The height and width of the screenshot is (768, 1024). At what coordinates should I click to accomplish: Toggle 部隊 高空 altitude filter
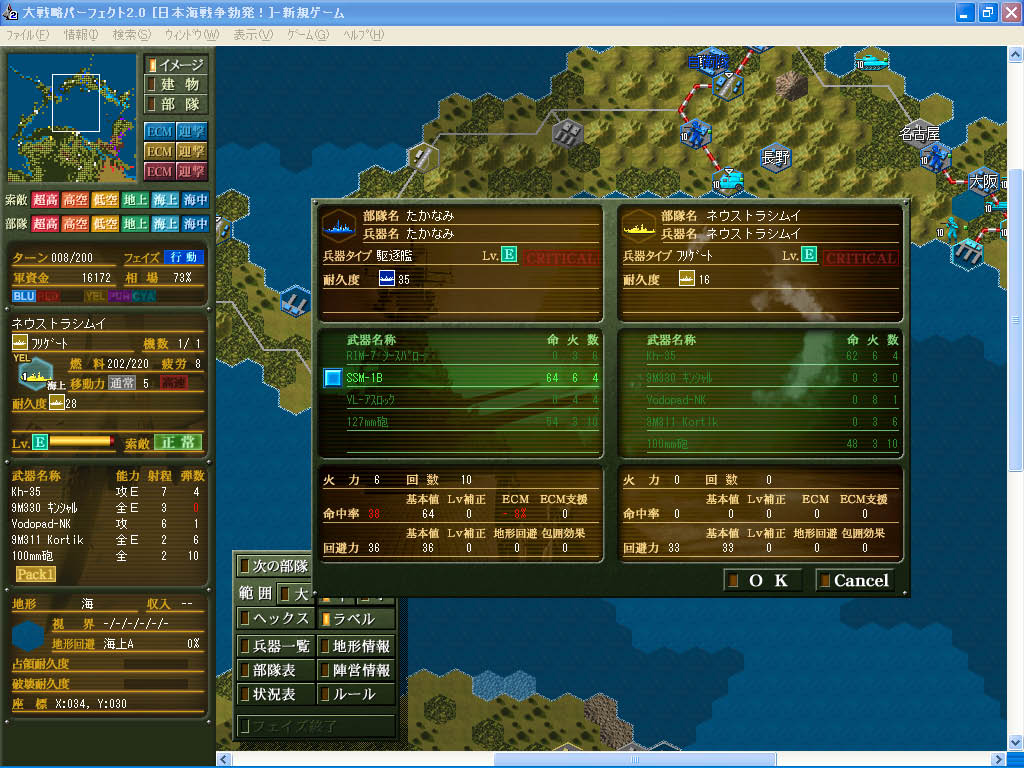coord(75,224)
